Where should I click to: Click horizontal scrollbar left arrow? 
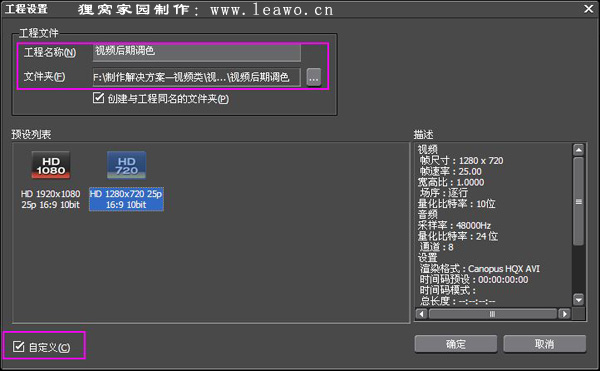pos(422,314)
